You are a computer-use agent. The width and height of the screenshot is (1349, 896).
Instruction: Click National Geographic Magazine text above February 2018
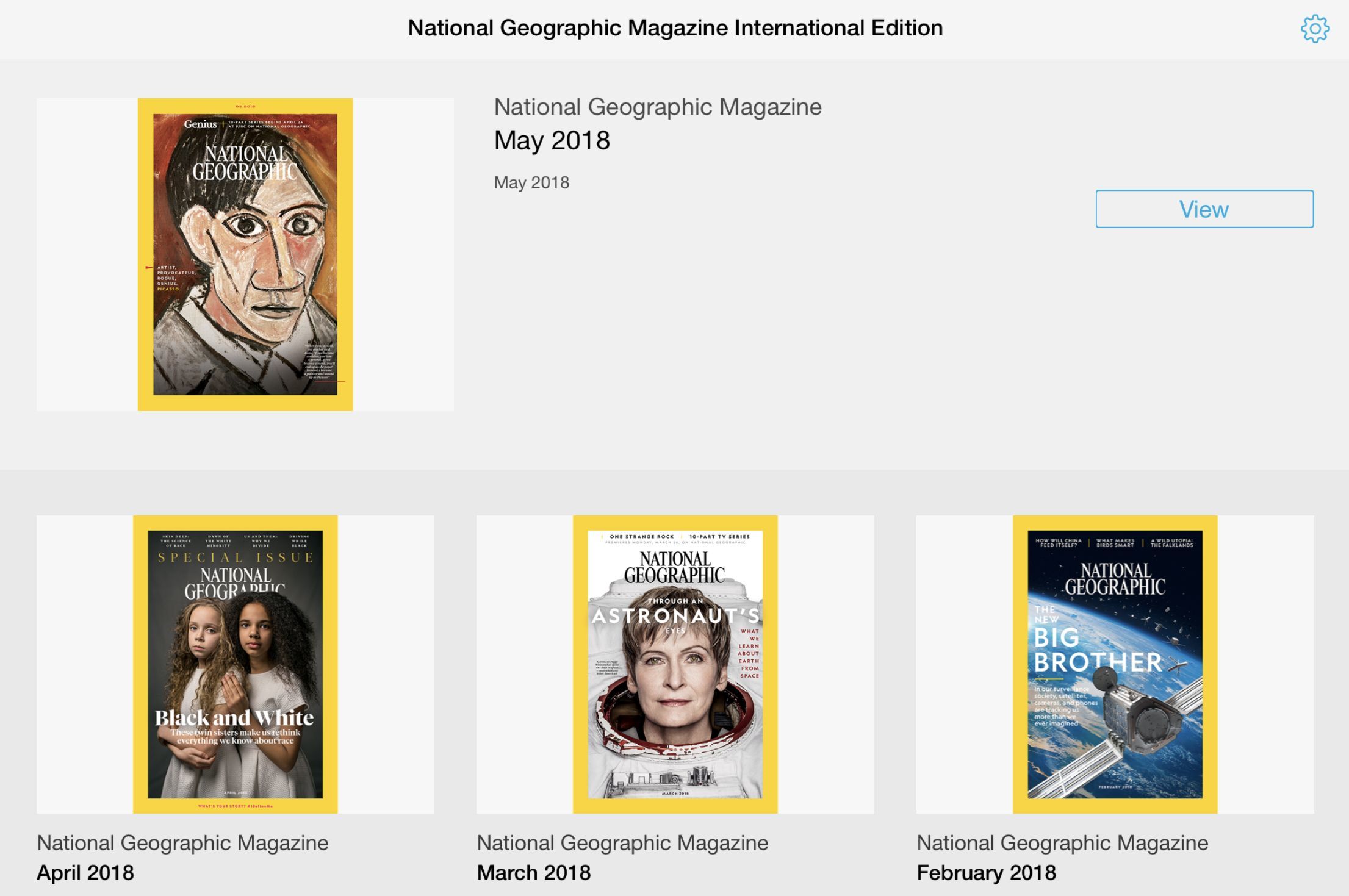(x=1062, y=843)
